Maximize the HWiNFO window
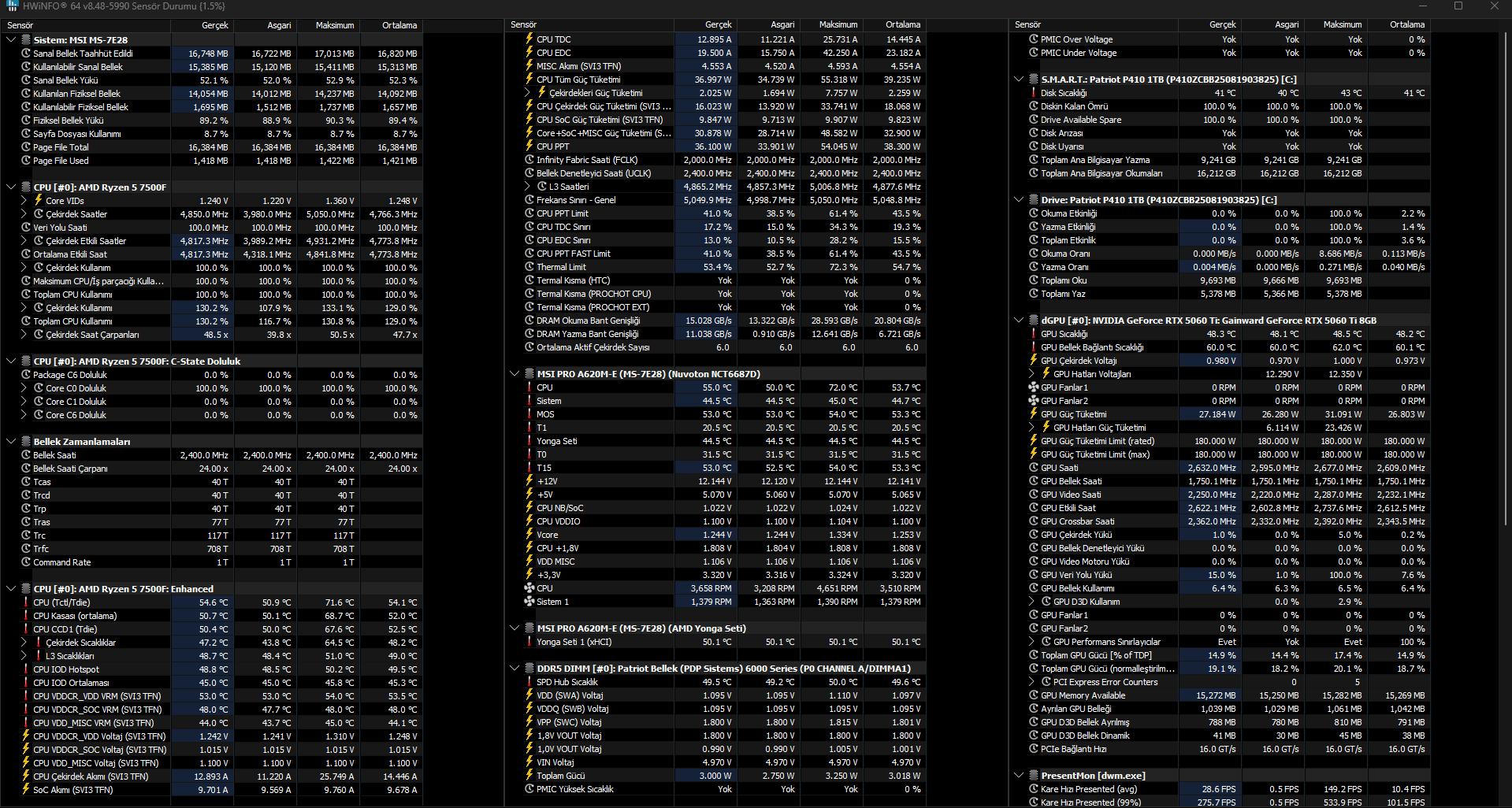 (1458, 6)
